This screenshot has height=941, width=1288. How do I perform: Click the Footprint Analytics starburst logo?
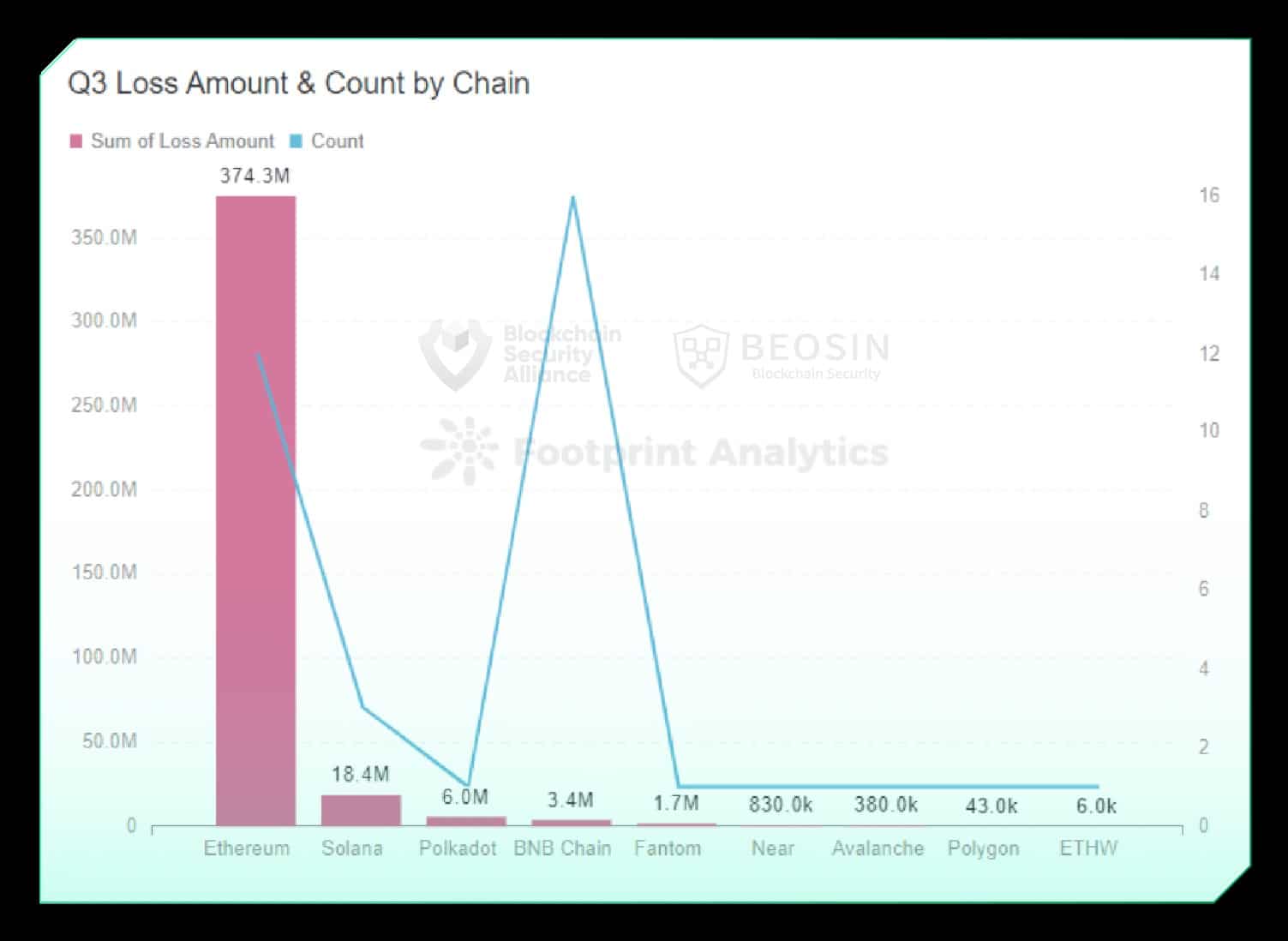459,451
